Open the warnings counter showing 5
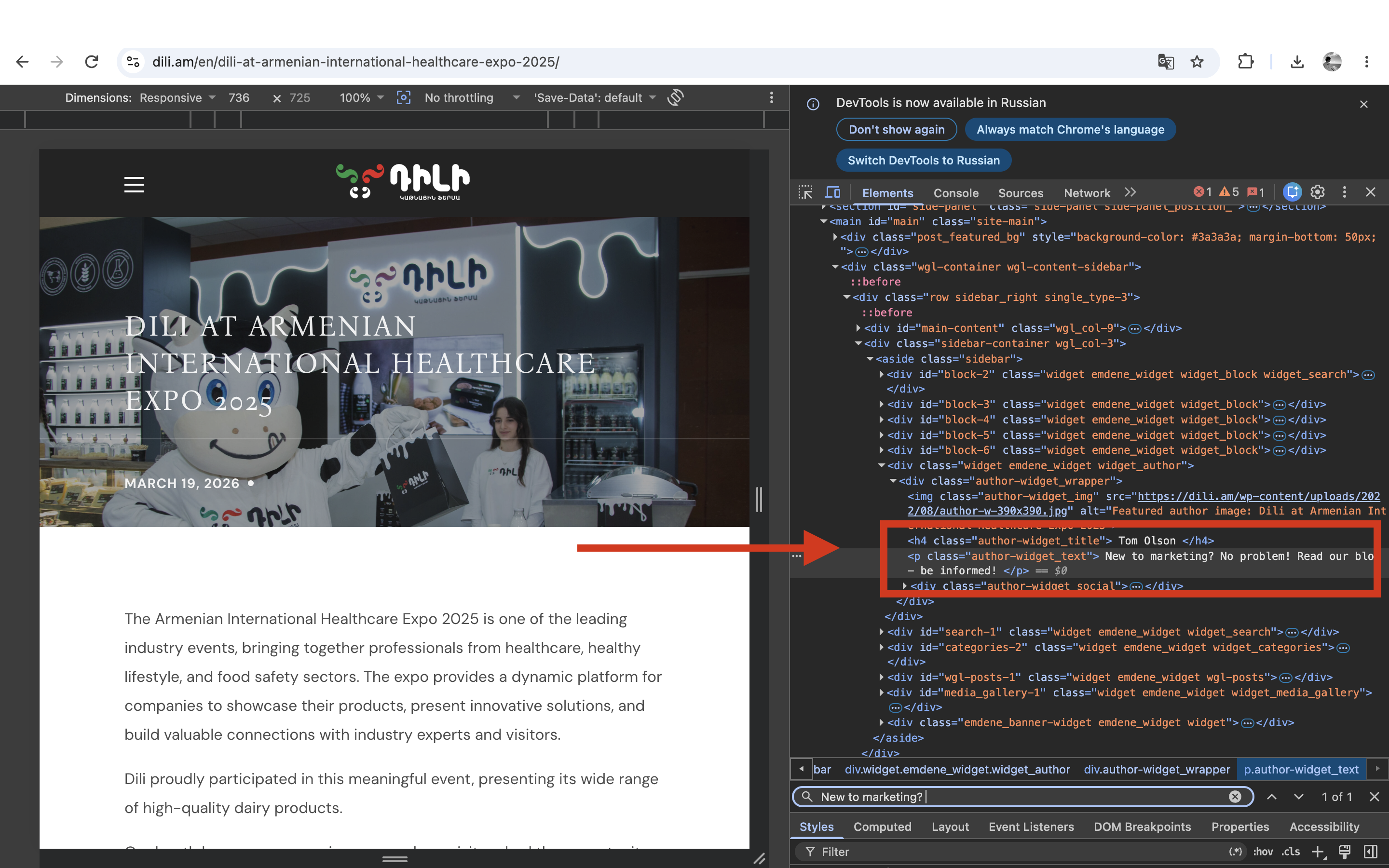 click(x=1229, y=192)
